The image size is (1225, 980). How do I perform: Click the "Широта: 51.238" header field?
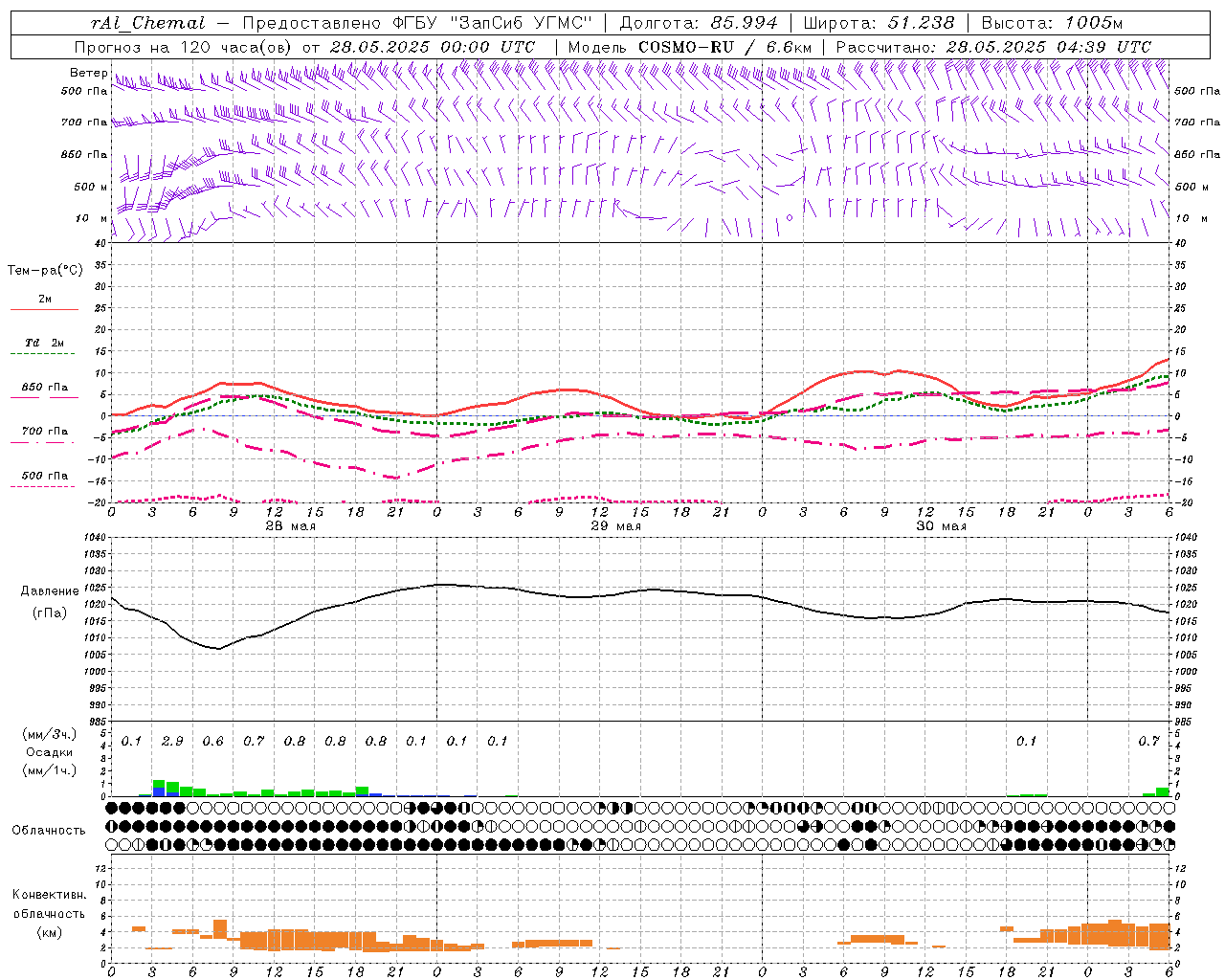[879, 23]
